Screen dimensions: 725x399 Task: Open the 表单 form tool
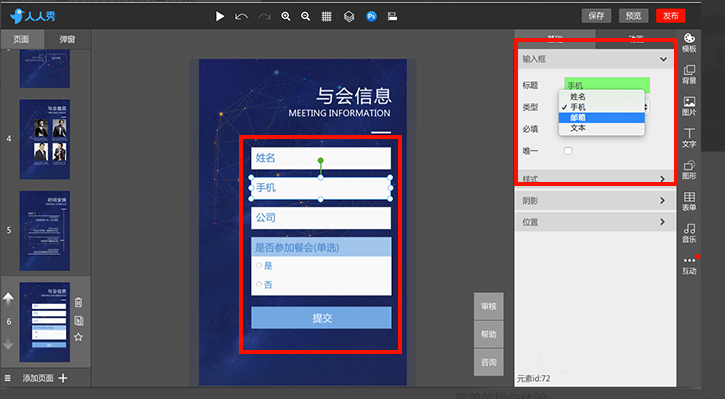click(689, 202)
